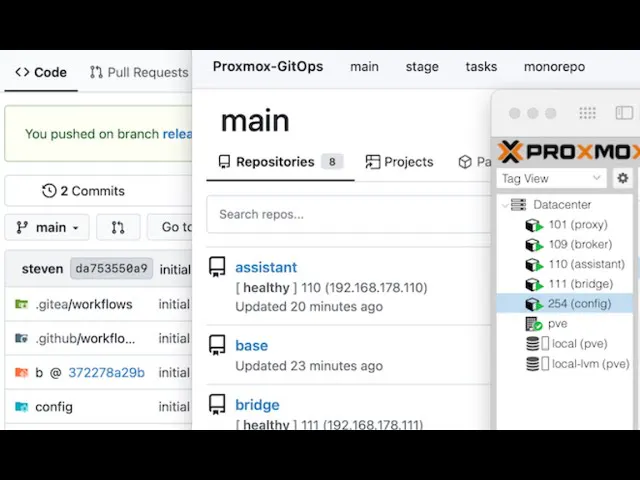Open commit hash da753550a9
The image size is (640, 480).
[x=111, y=269]
